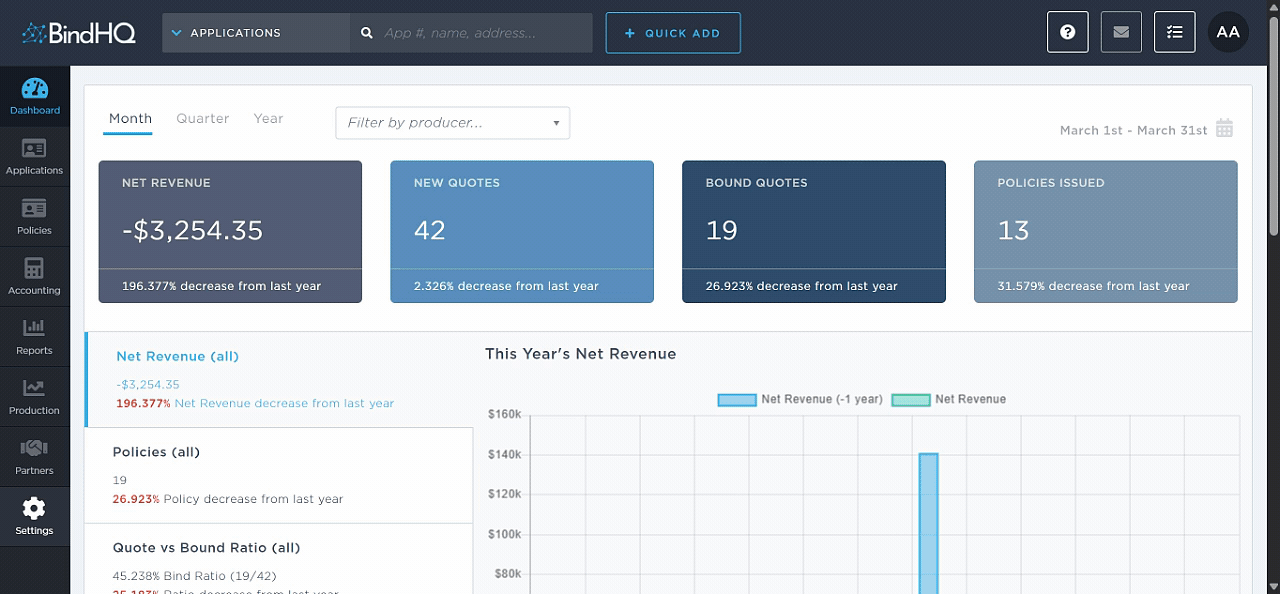
Task: Click the tall blue bar in the chart
Action: [928, 523]
